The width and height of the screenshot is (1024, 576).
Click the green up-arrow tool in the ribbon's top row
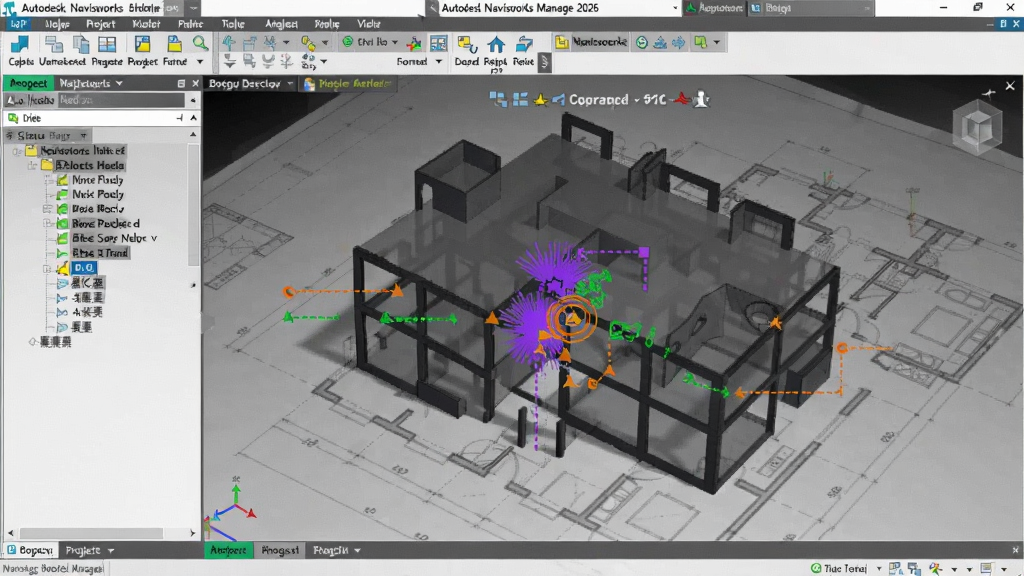tap(229, 42)
